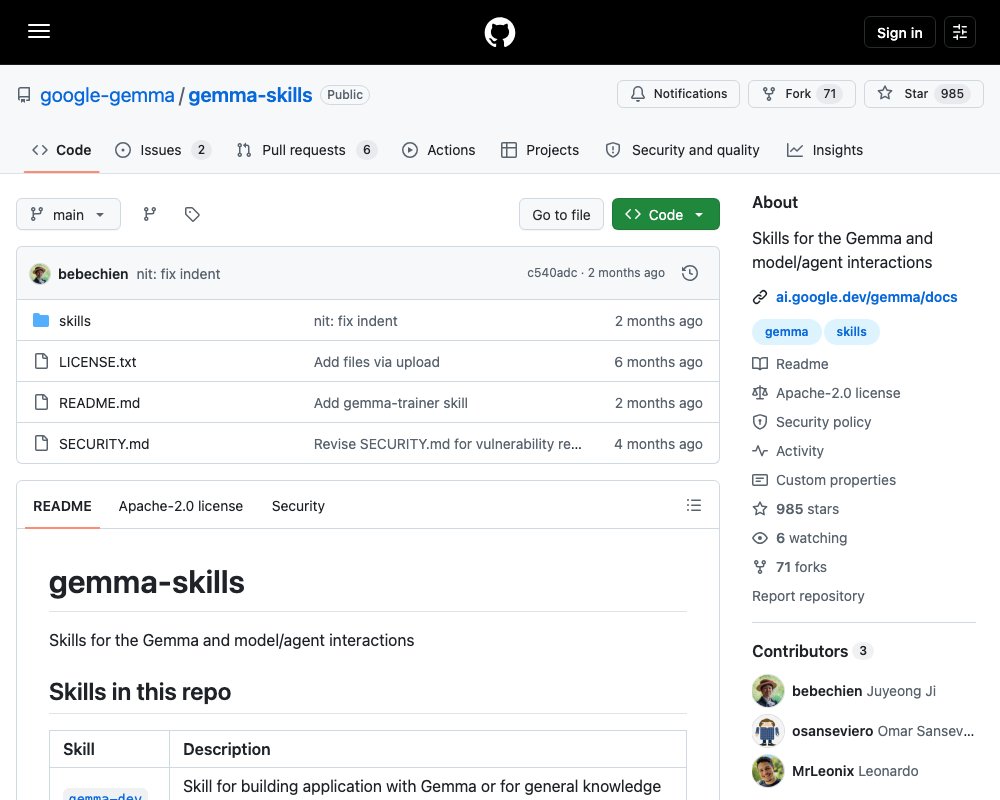Open the Insights tab

[825, 150]
